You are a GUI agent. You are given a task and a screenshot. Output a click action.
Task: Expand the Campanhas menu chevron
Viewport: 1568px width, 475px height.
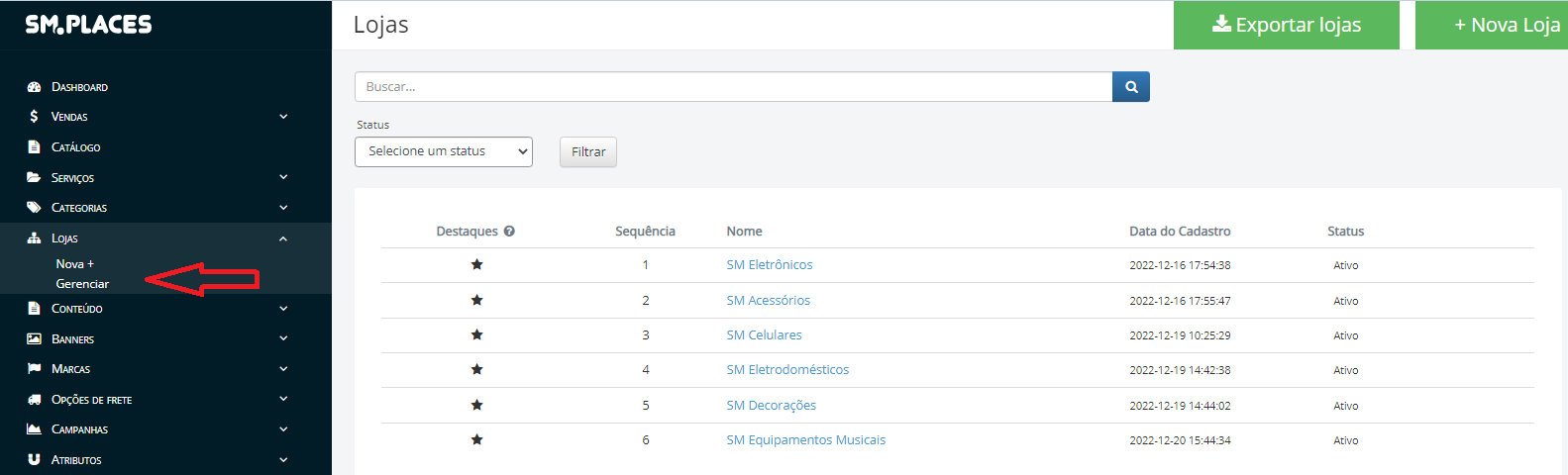click(x=283, y=429)
